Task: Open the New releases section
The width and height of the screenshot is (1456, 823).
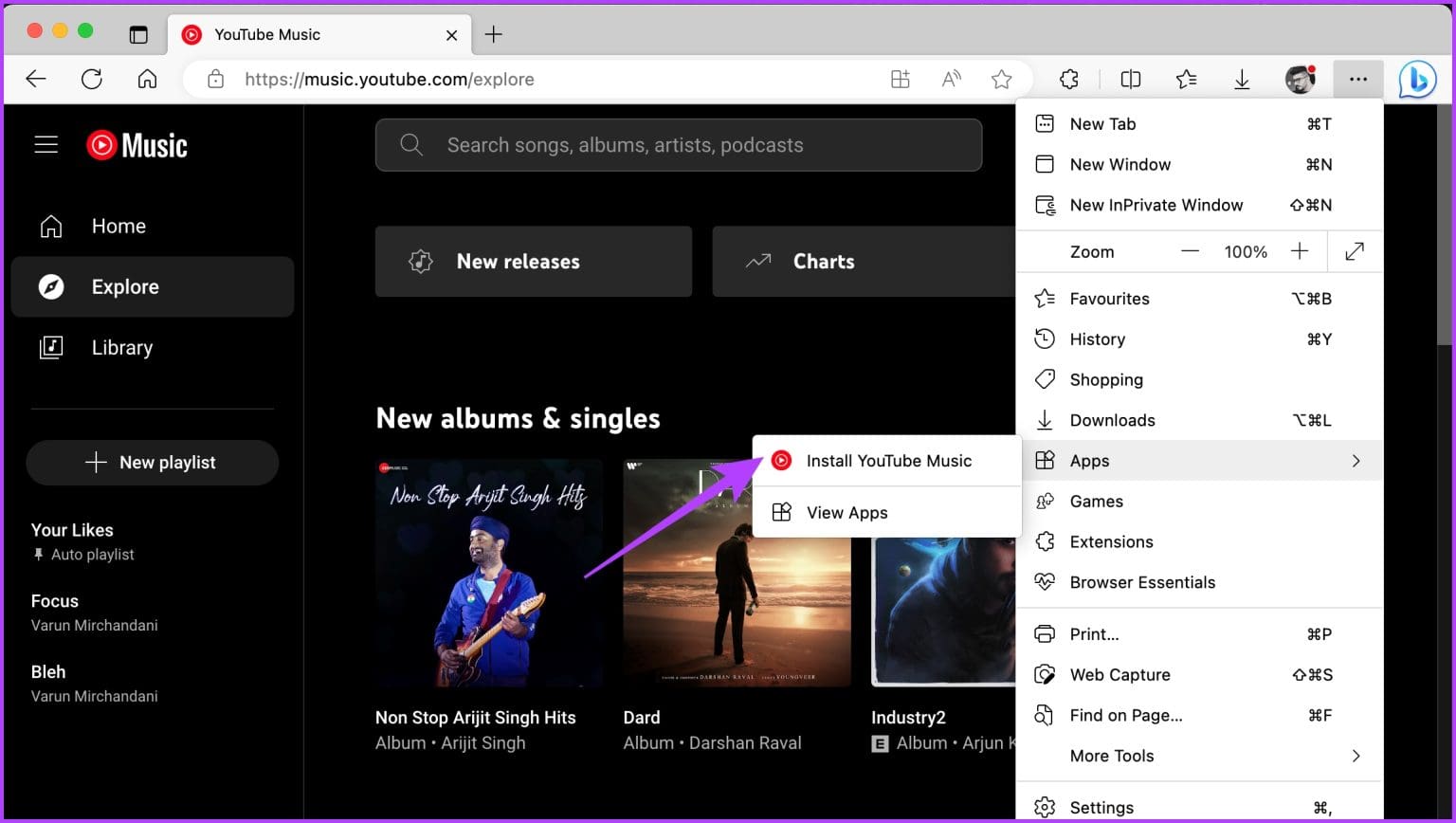Action: (533, 261)
